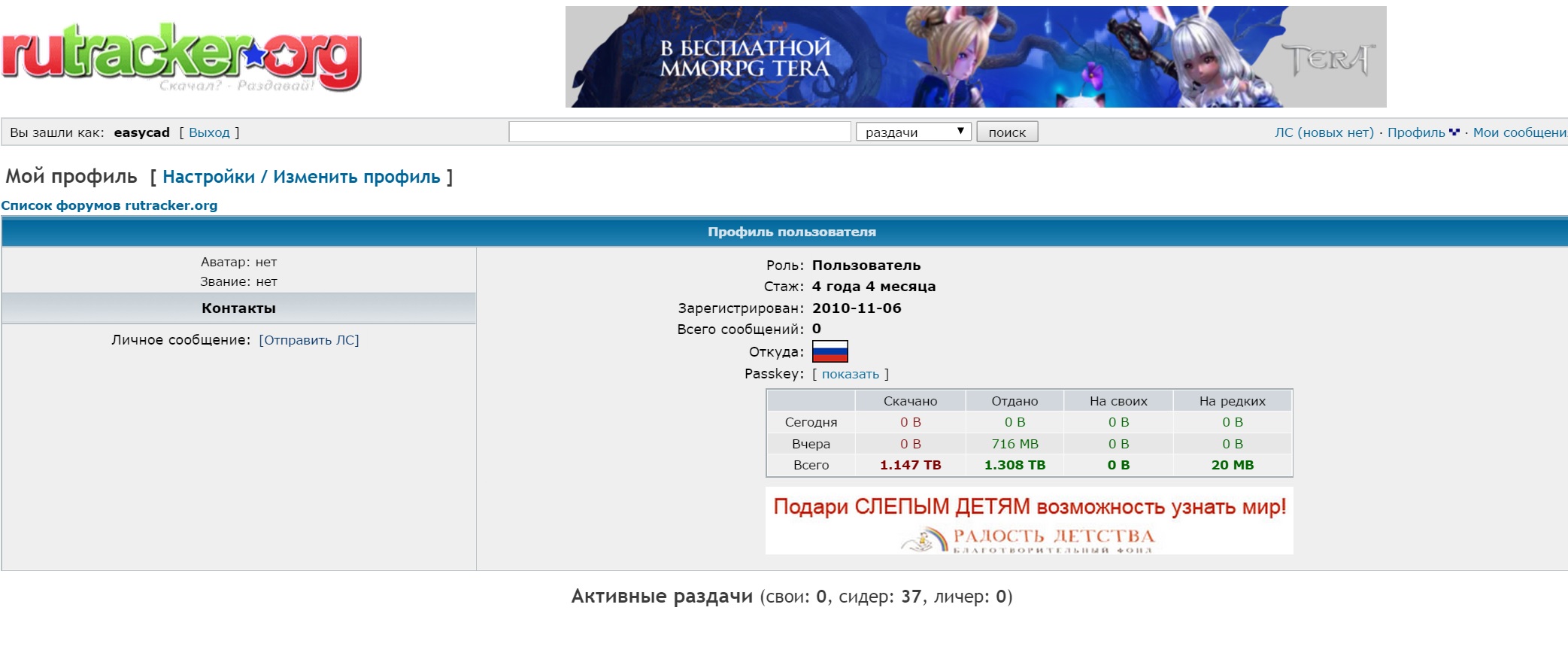Click the Passkey label

point(774,374)
